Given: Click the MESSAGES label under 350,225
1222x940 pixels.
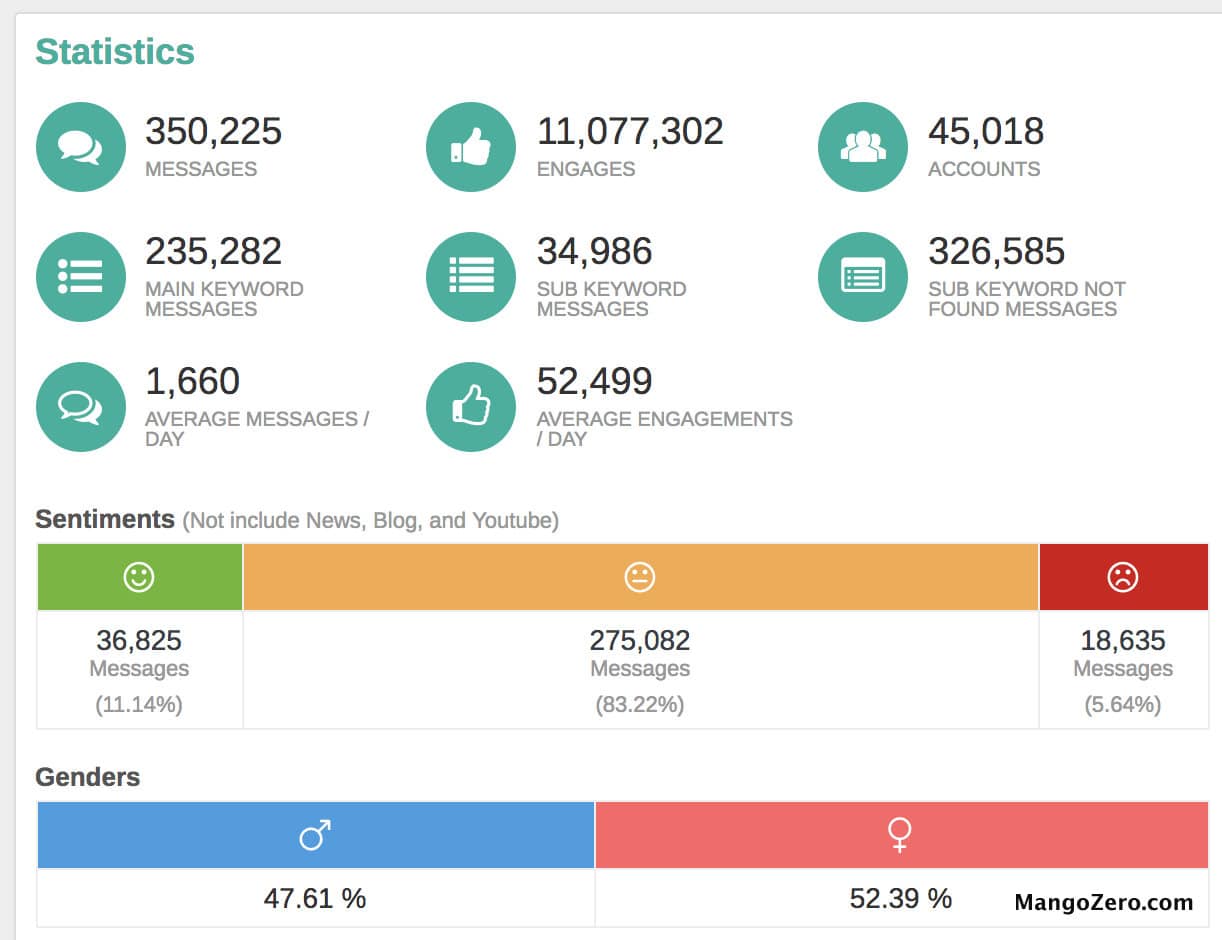Looking at the screenshot, I should pos(201,169).
